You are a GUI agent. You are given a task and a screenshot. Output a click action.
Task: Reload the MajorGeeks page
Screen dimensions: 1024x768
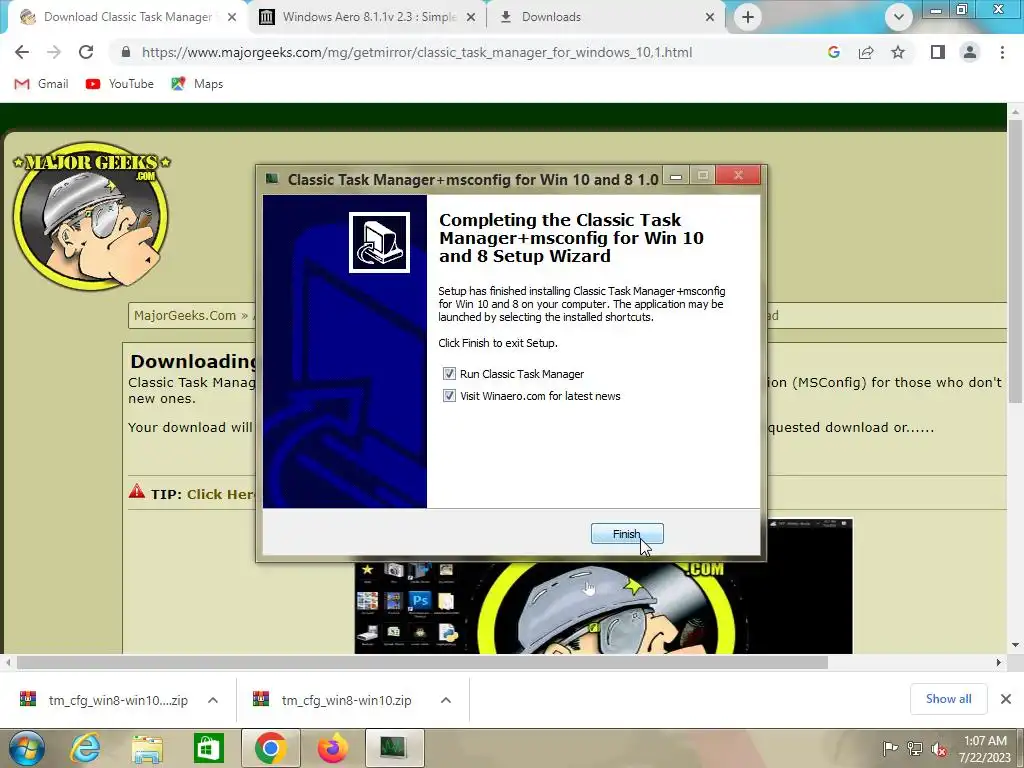point(86,52)
